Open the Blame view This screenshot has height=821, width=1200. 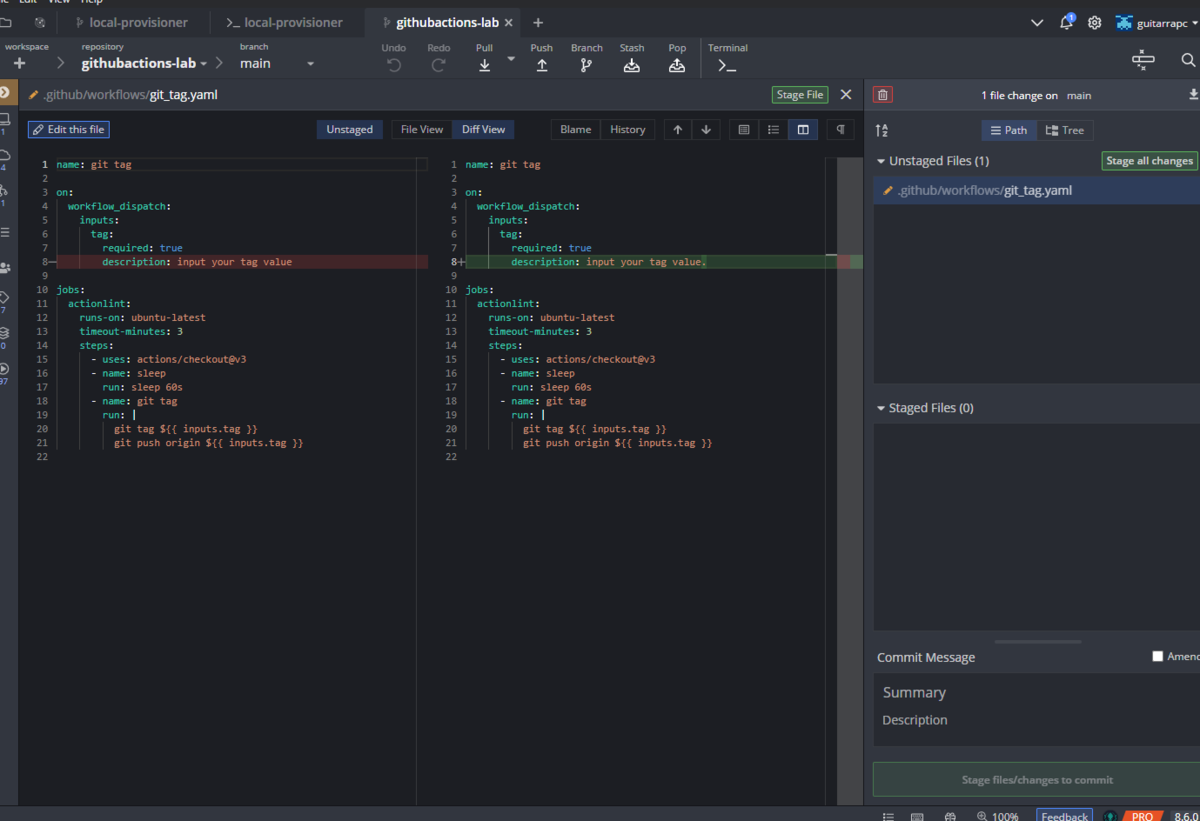575,129
